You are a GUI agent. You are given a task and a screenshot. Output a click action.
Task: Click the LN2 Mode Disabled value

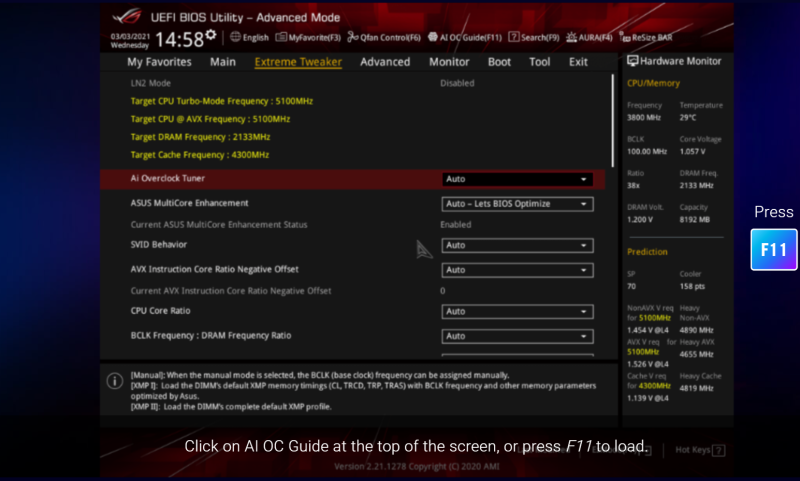(457, 83)
